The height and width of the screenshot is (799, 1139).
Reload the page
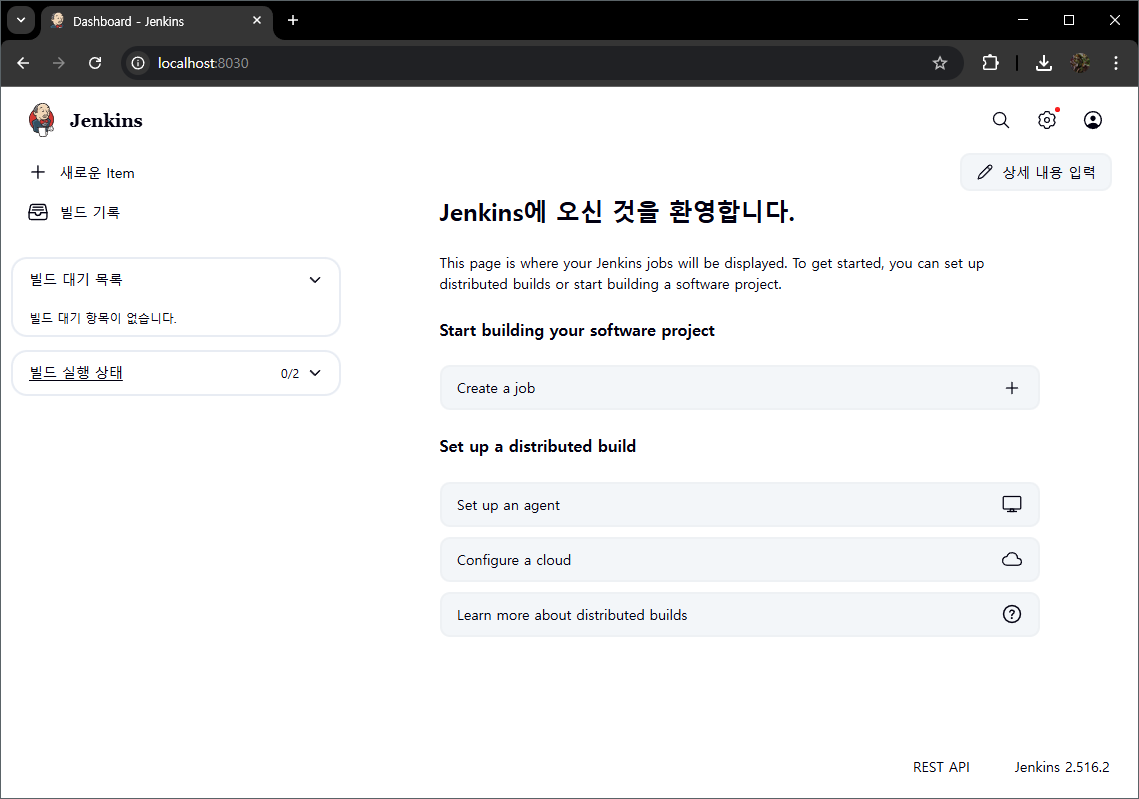pos(95,63)
